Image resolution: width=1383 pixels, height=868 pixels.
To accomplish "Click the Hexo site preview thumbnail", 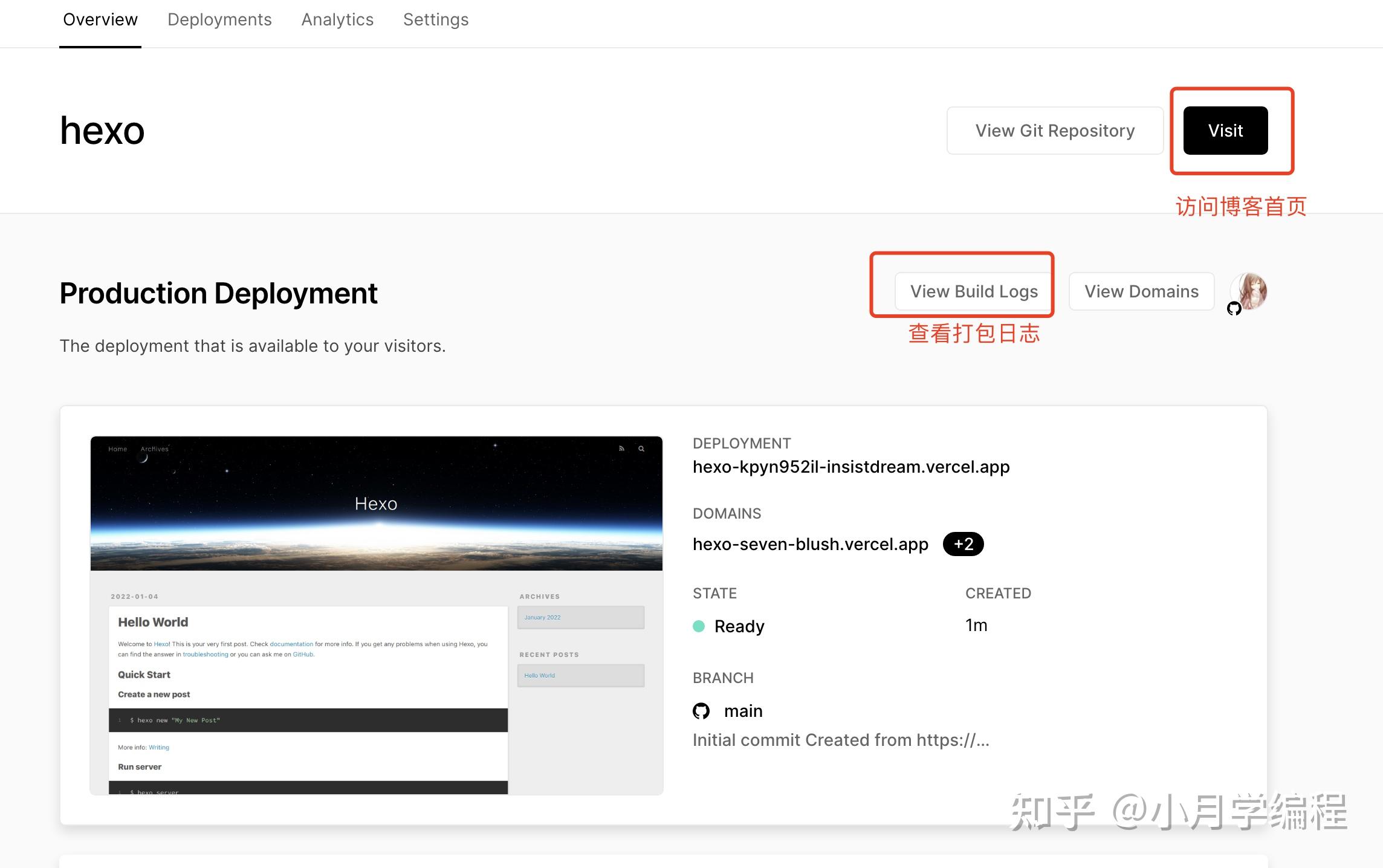I will tap(376, 615).
